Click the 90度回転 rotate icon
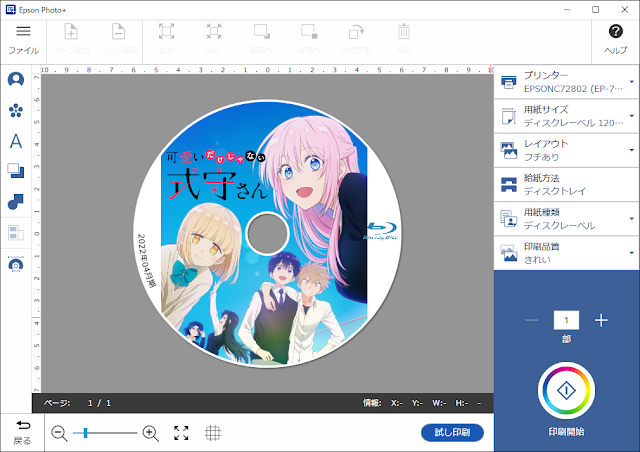Image resolution: width=640 pixels, height=452 pixels. tap(356, 40)
